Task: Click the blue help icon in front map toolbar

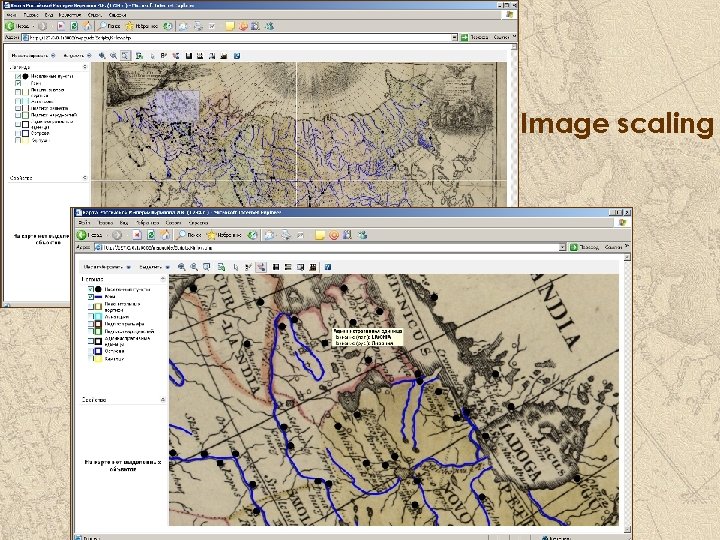Action: pos(327,267)
